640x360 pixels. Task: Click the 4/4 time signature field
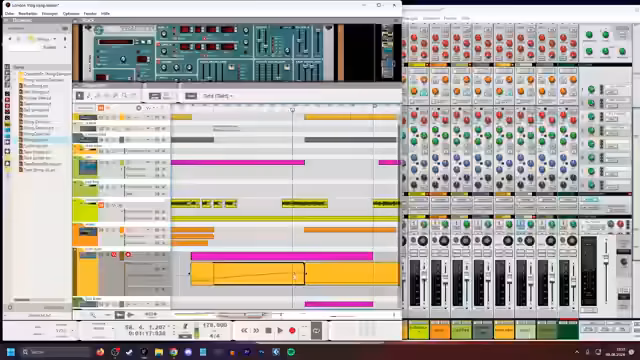coord(215,336)
